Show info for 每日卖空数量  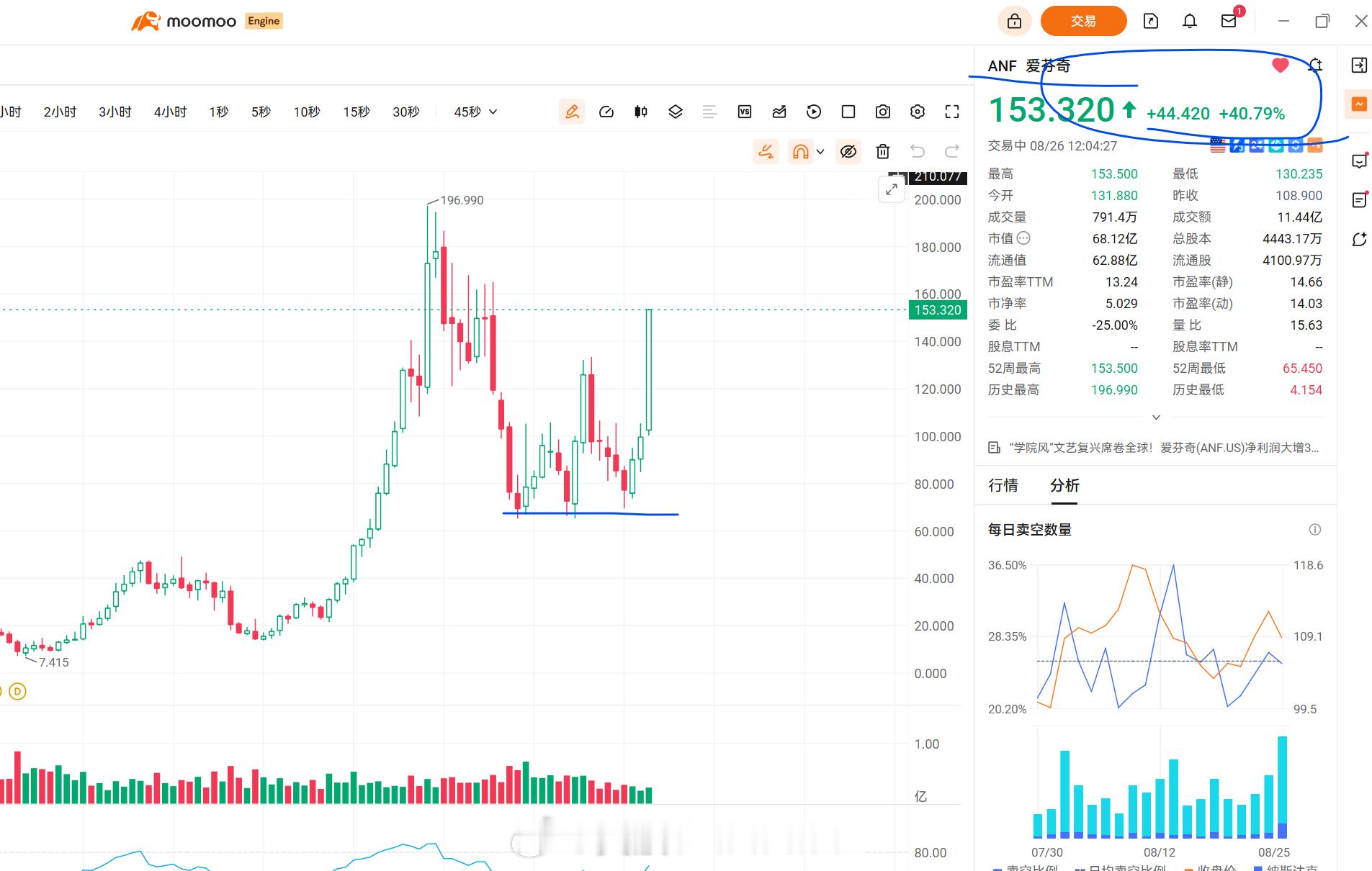(x=1315, y=530)
